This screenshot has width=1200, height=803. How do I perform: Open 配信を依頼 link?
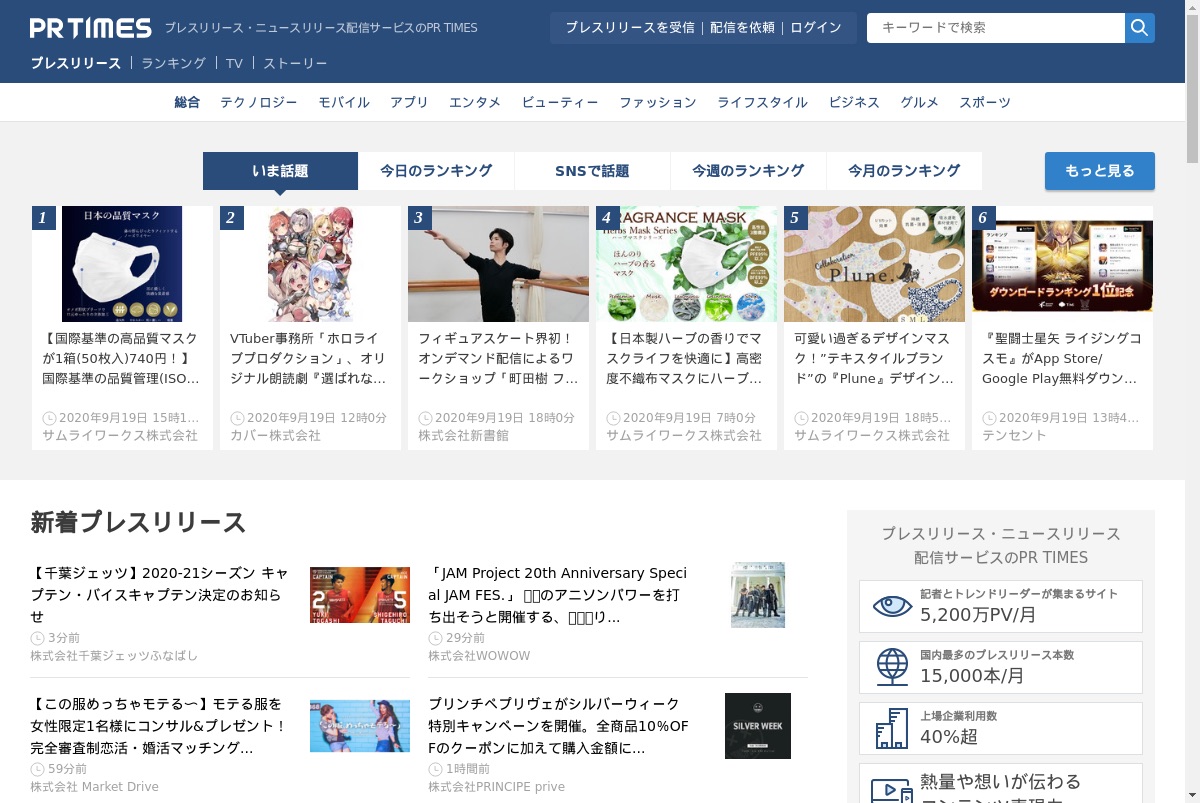click(742, 28)
